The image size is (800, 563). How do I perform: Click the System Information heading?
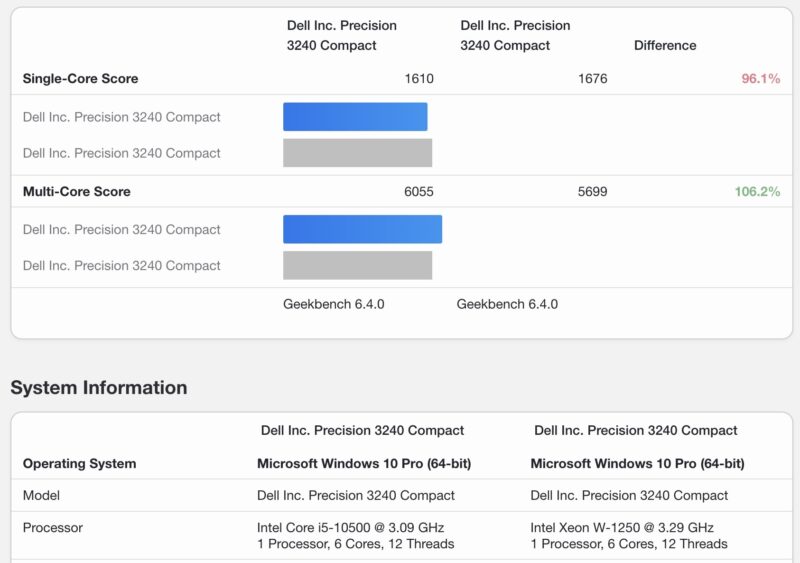click(99, 387)
